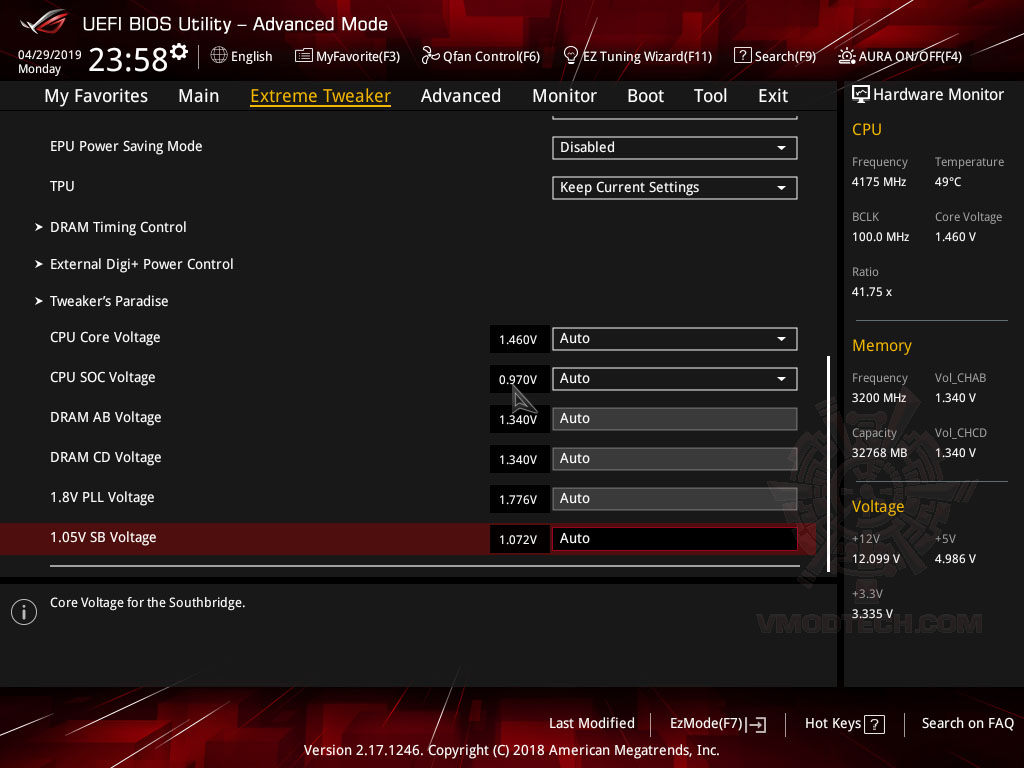Screen dimensions: 1024x768
Task: Open CPU SOC Voltage Auto dropdown
Action: pyautogui.click(x=675, y=379)
